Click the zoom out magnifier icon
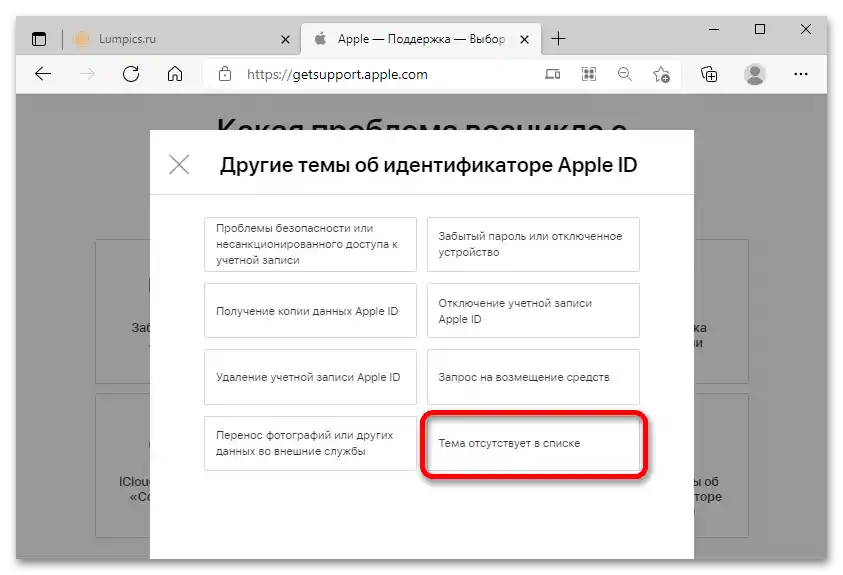The height and width of the screenshot is (575, 843). click(625, 74)
